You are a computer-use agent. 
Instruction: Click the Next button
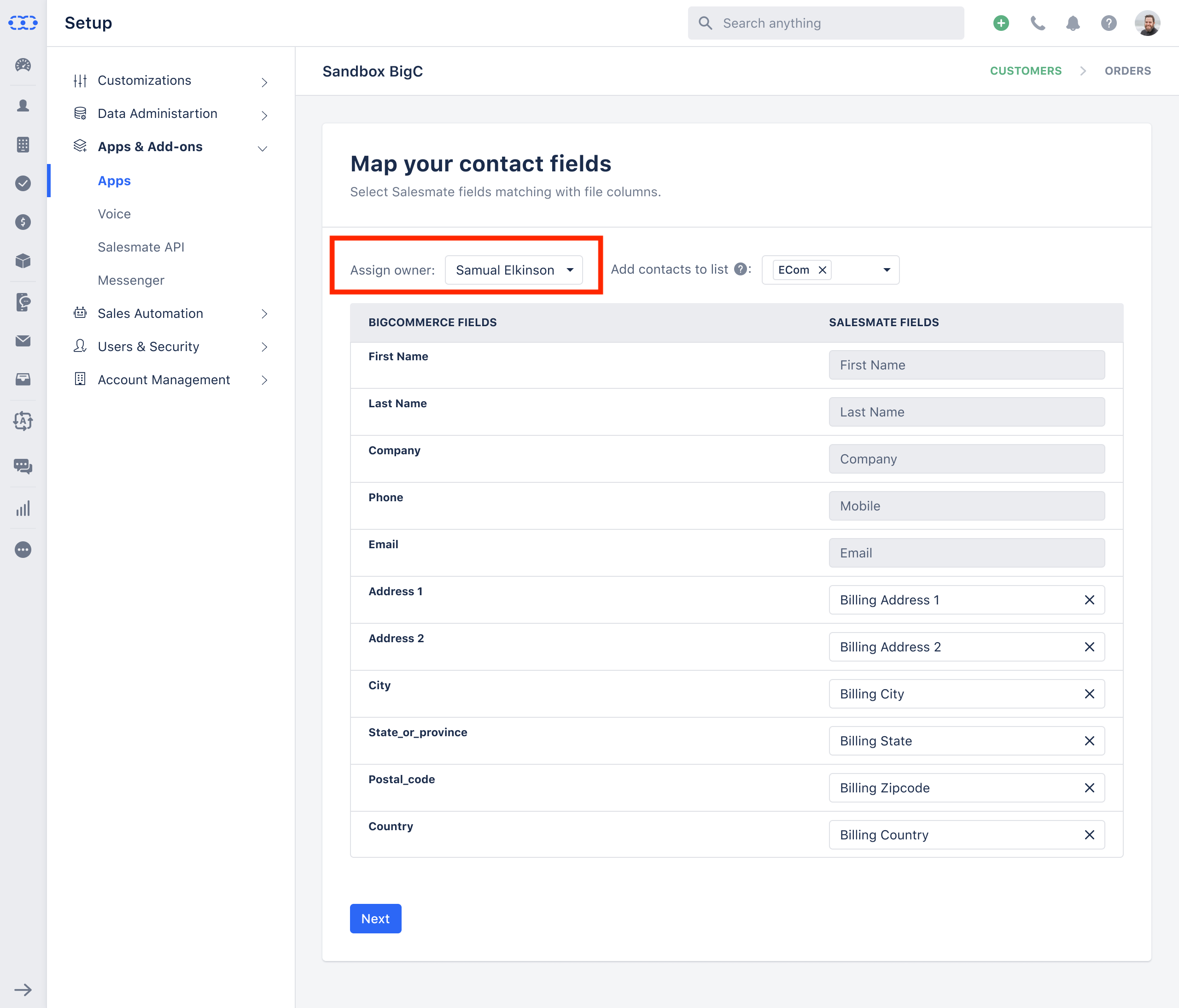375,919
